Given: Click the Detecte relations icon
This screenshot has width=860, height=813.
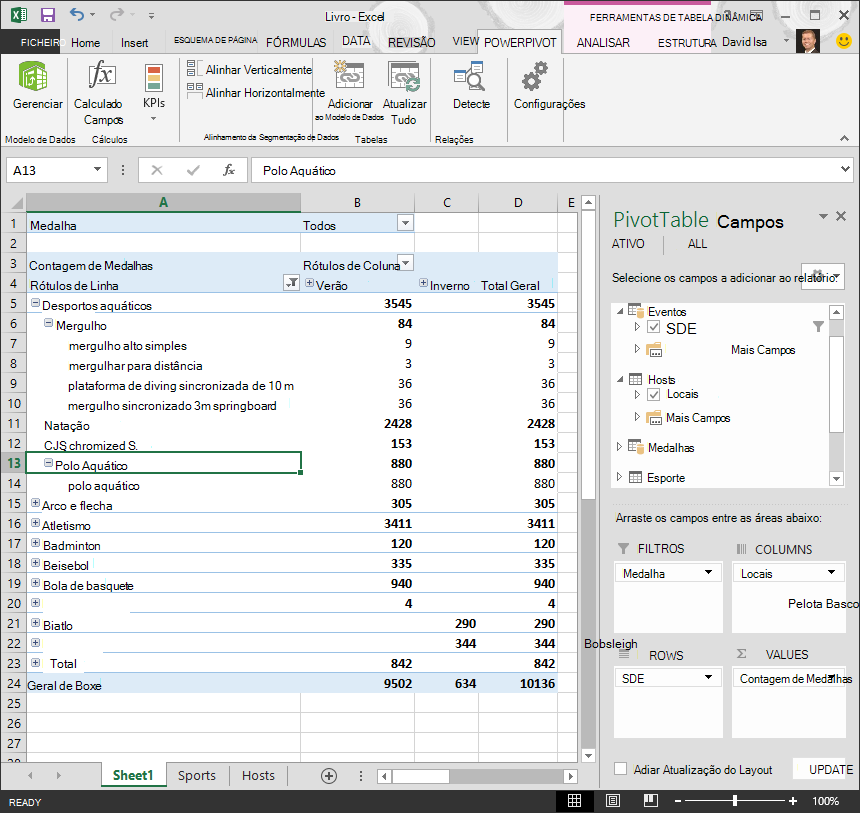Looking at the screenshot, I should (469, 76).
